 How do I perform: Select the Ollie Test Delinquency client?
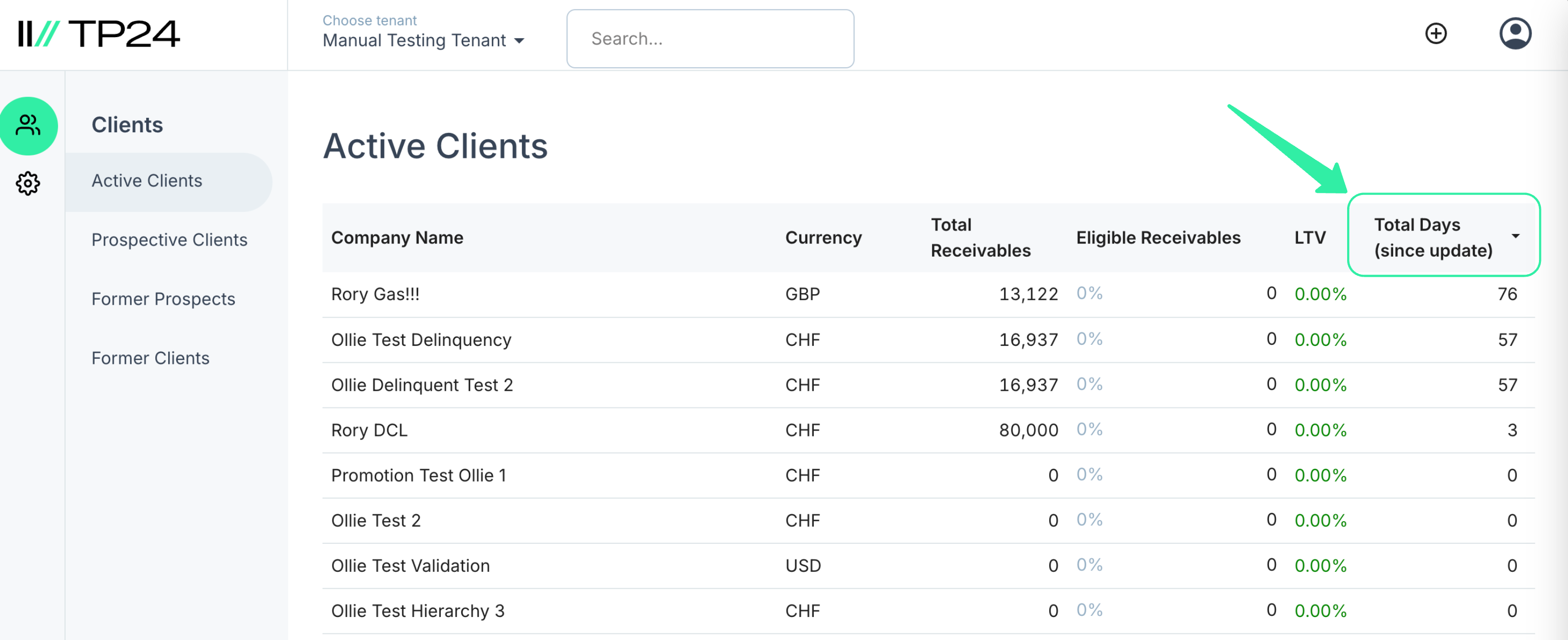tap(421, 339)
